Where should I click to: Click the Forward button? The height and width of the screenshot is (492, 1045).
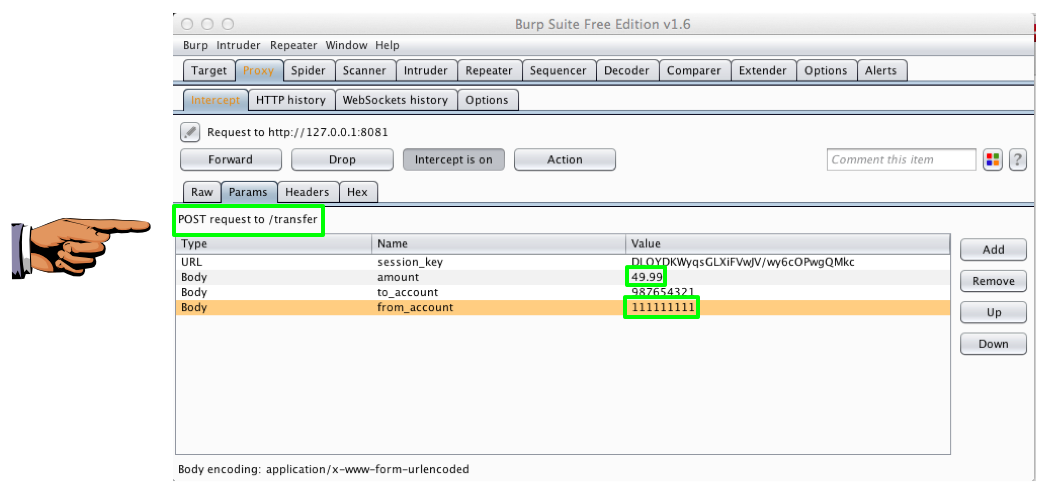pos(231,159)
